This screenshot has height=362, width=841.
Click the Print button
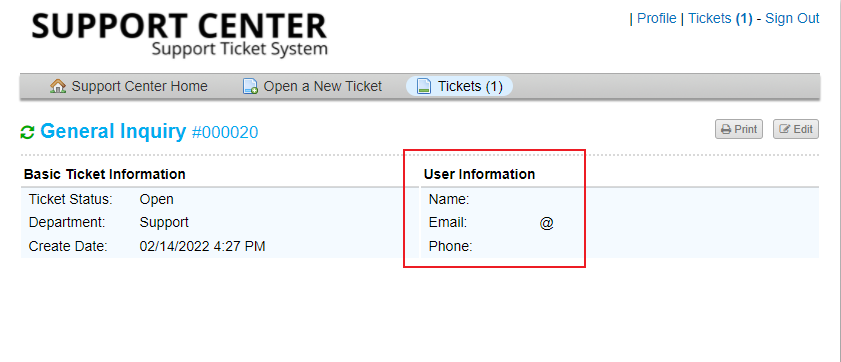[739, 129]
